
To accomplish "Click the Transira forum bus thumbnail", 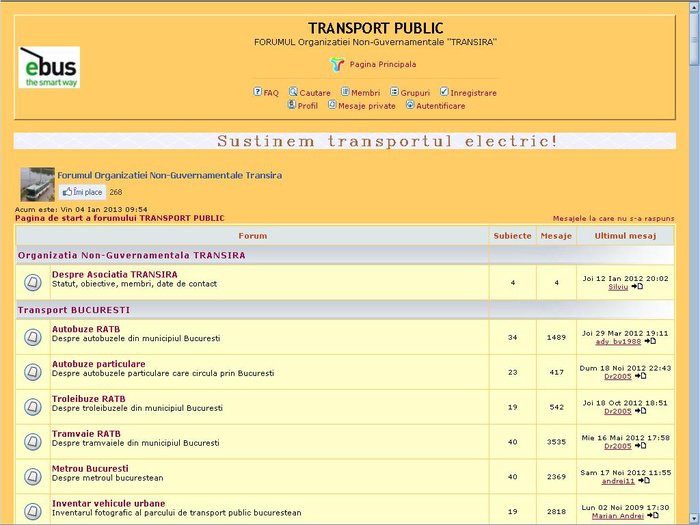I will point(37,184).
